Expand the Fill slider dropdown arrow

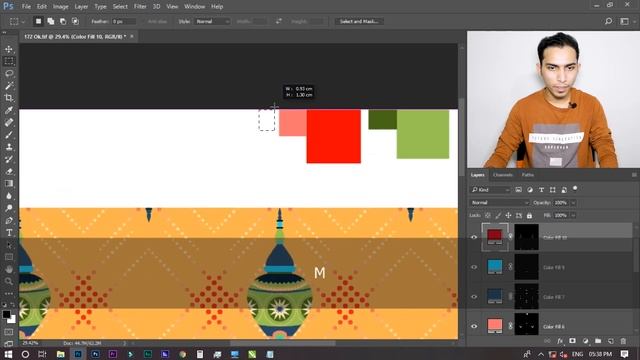click(573, 215)
